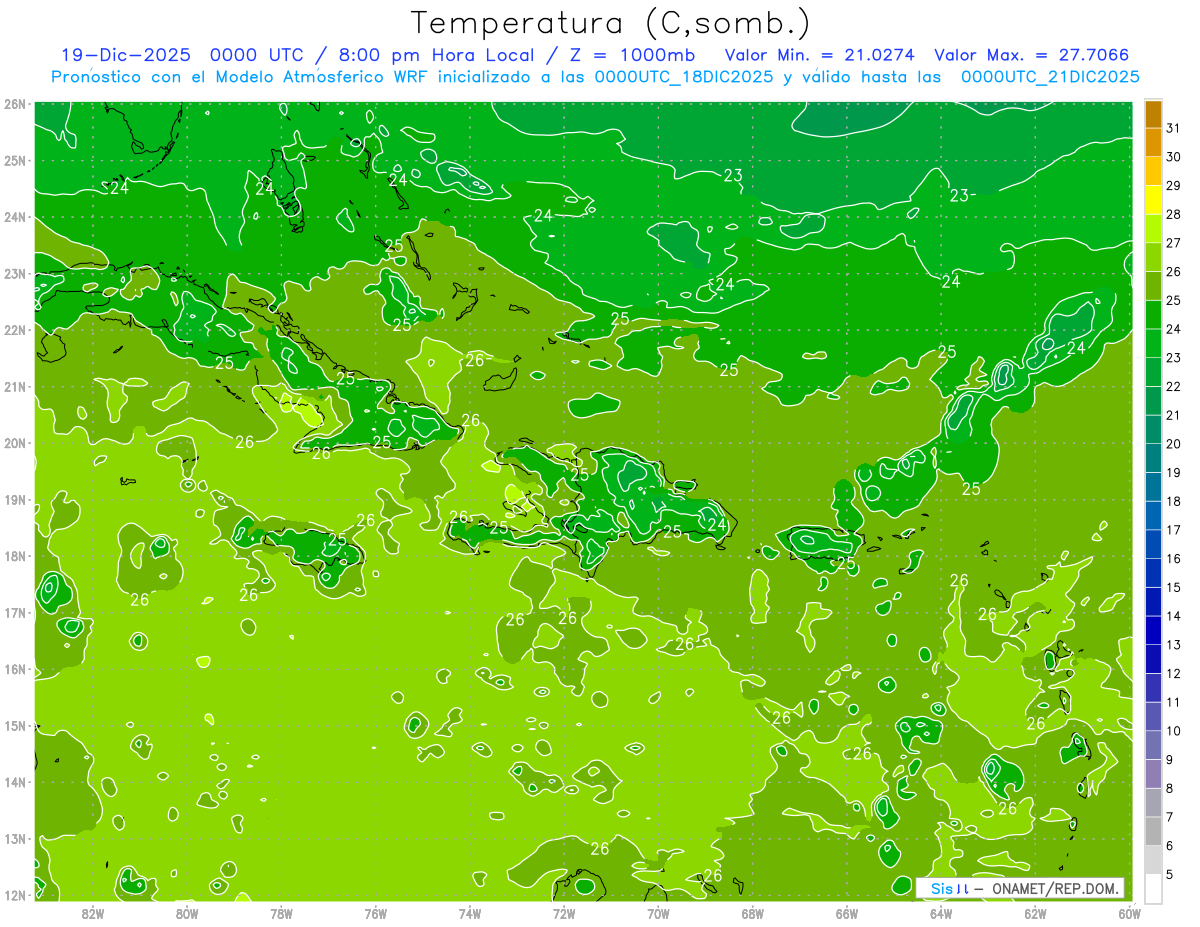Click colorbar tick label 11
This screenshot has width=1200, height=927.
pos(1174,702)
